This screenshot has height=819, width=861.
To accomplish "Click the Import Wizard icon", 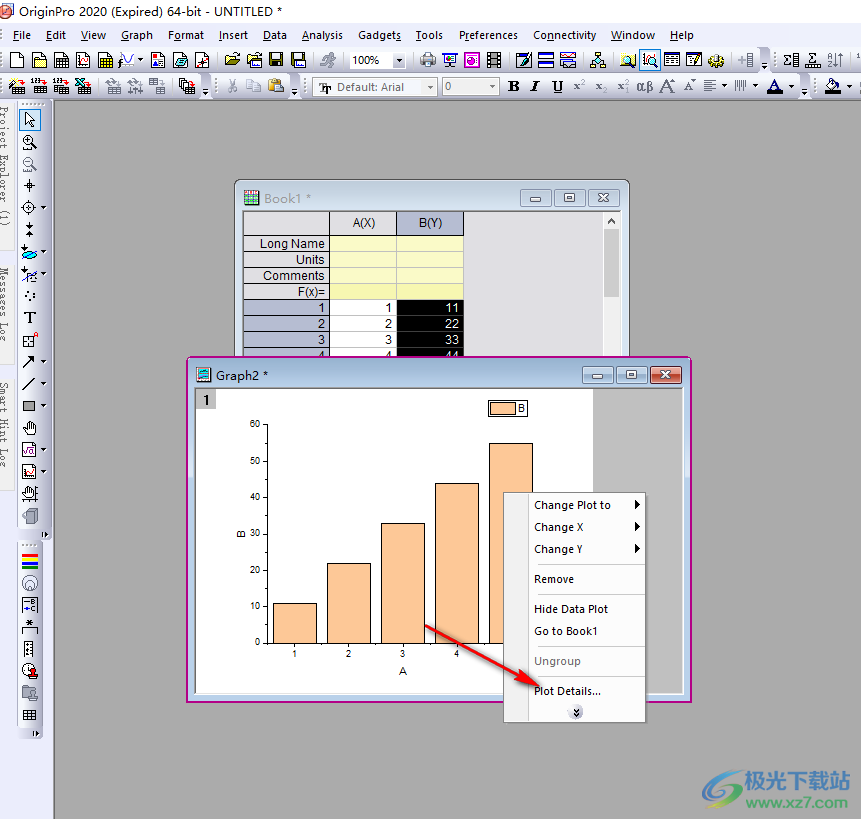I will point(17,86).
